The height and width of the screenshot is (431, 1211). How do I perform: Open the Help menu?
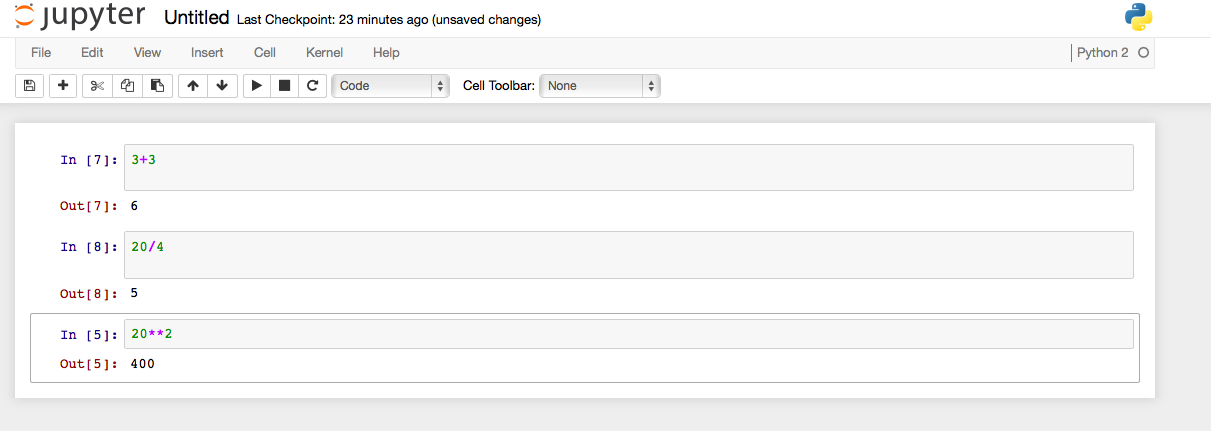(386, 53)
